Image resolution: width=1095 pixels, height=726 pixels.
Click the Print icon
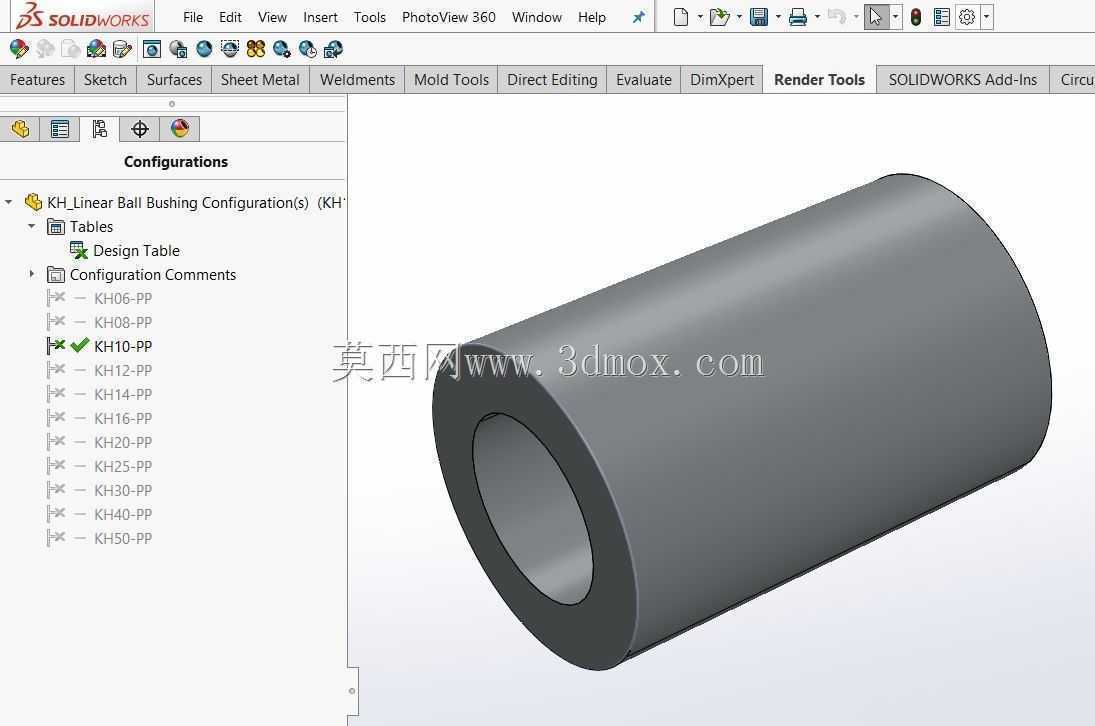tap(798, 17)
